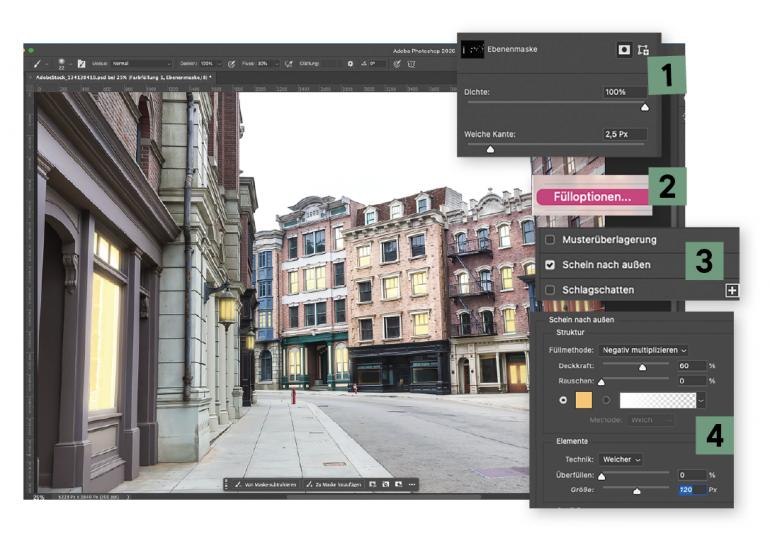This screenshot has width=770, height=536.
Task: Adjust the Rauschen slider handle
Action: click(x=601, y=382)
